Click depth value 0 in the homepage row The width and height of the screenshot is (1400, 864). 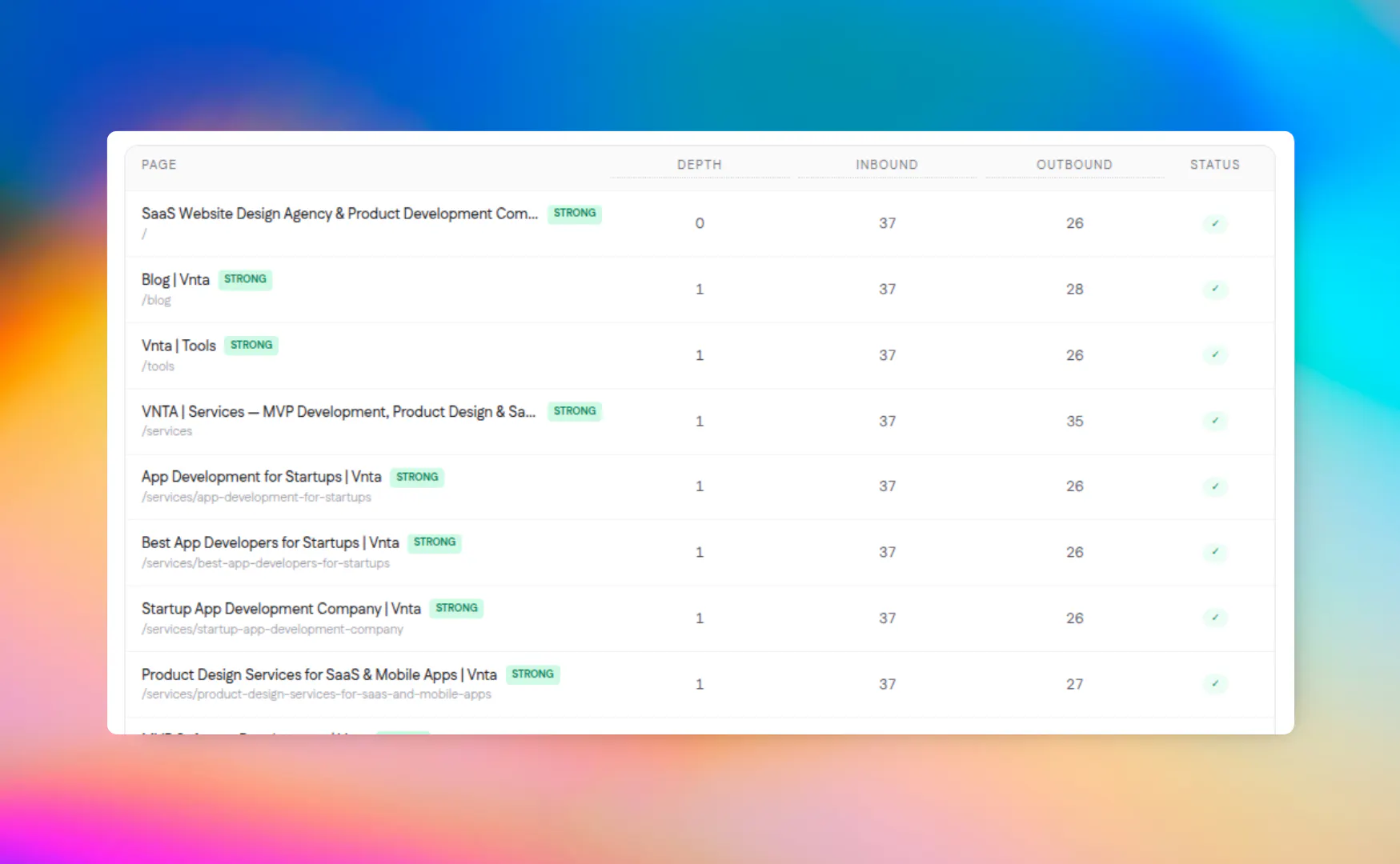pyautogui.click(x=700, y=223)
